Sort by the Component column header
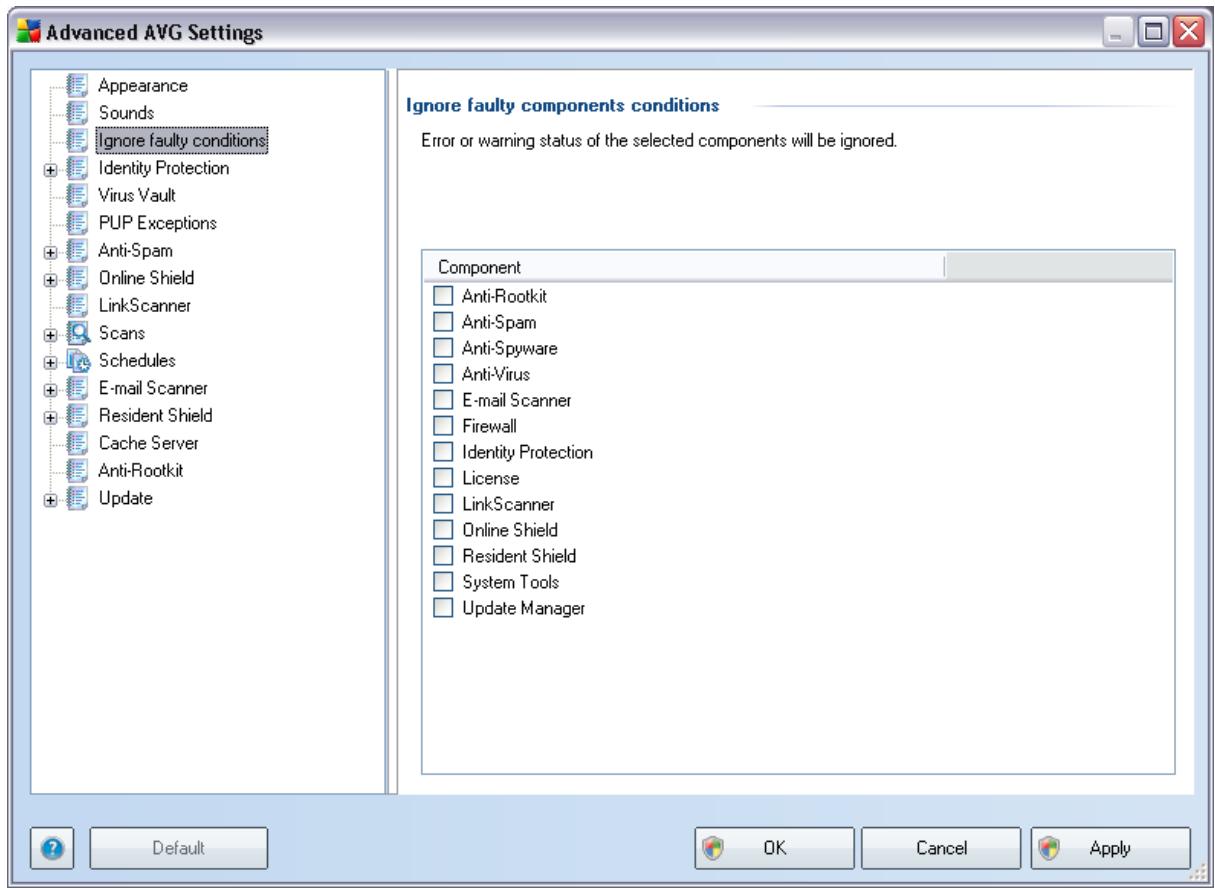This screenshot has height=890, width=1215. point(683,267)
